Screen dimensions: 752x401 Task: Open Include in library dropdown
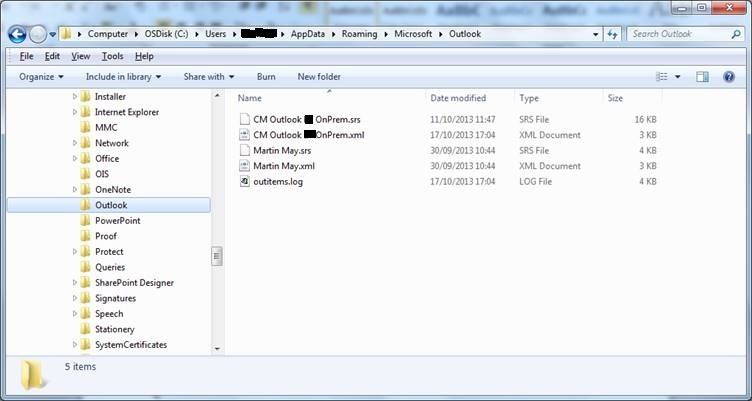tap(123, 77)
